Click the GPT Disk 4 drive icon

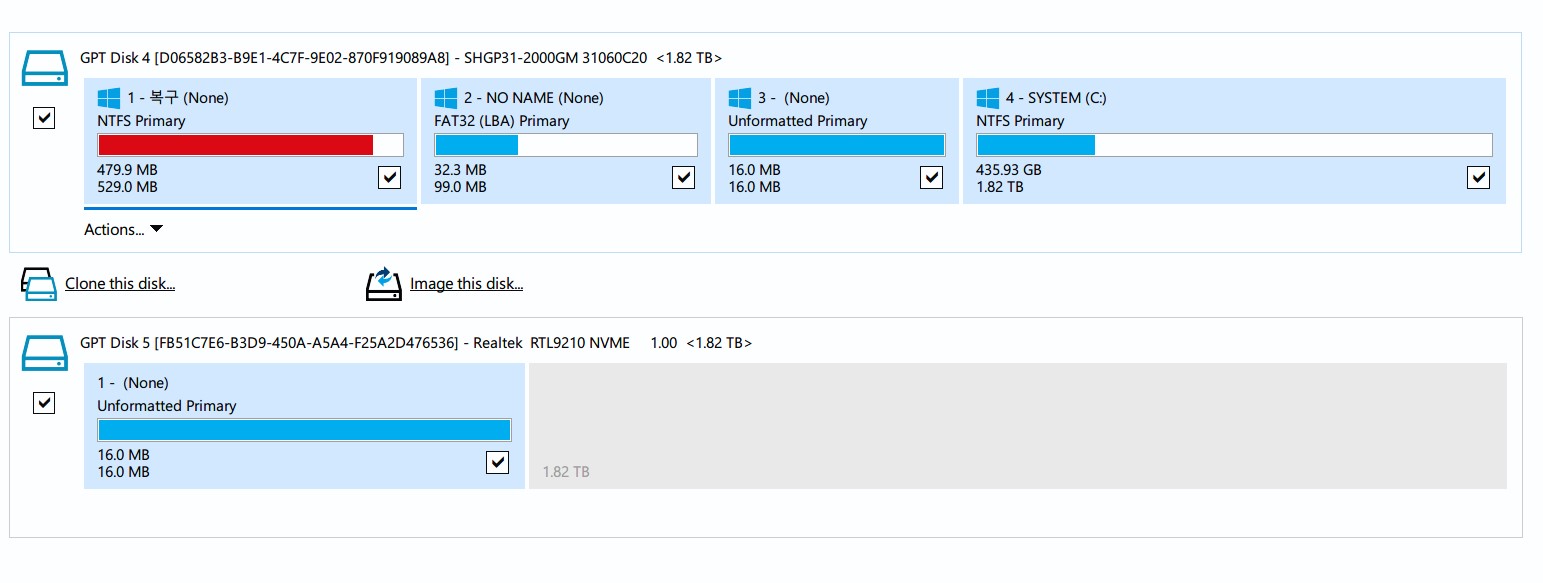[44, 68]
